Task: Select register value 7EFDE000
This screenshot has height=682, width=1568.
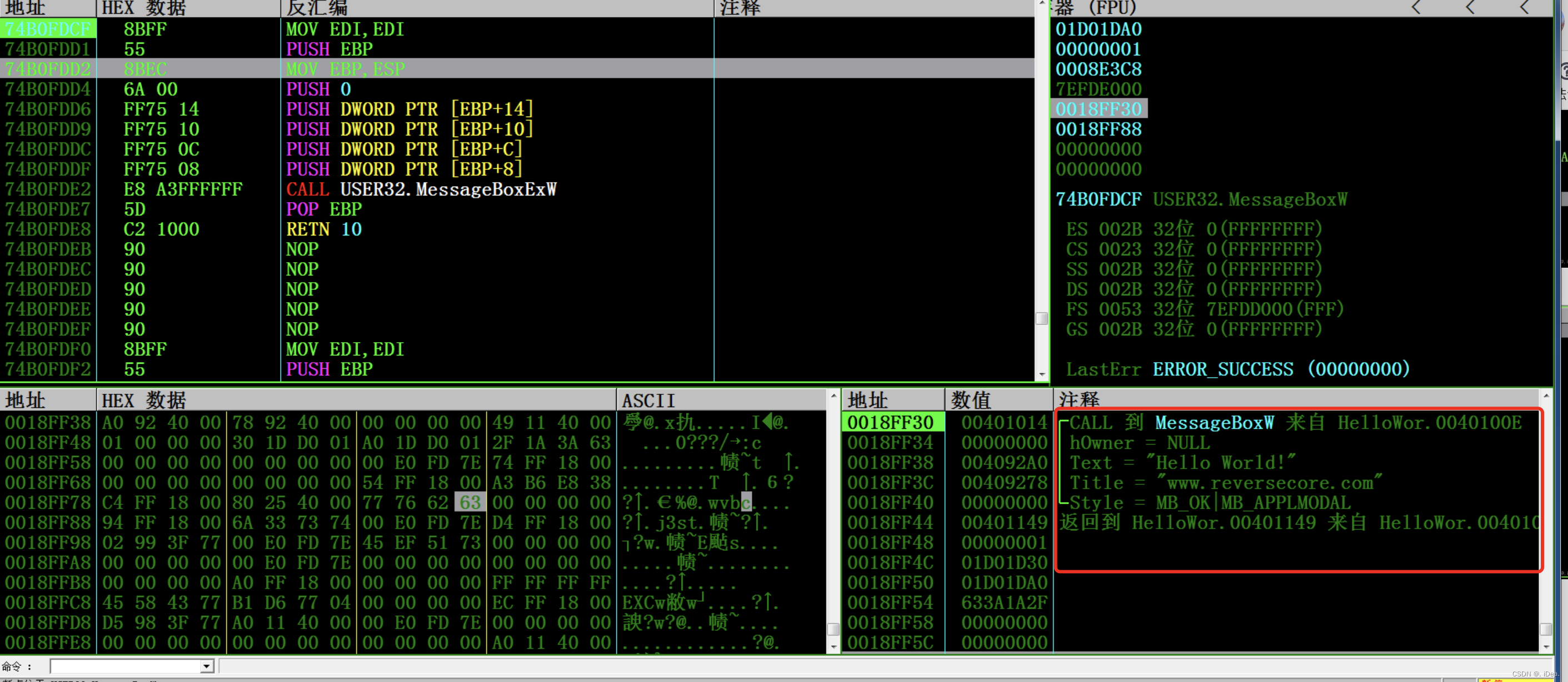Action: [1098, 89]
